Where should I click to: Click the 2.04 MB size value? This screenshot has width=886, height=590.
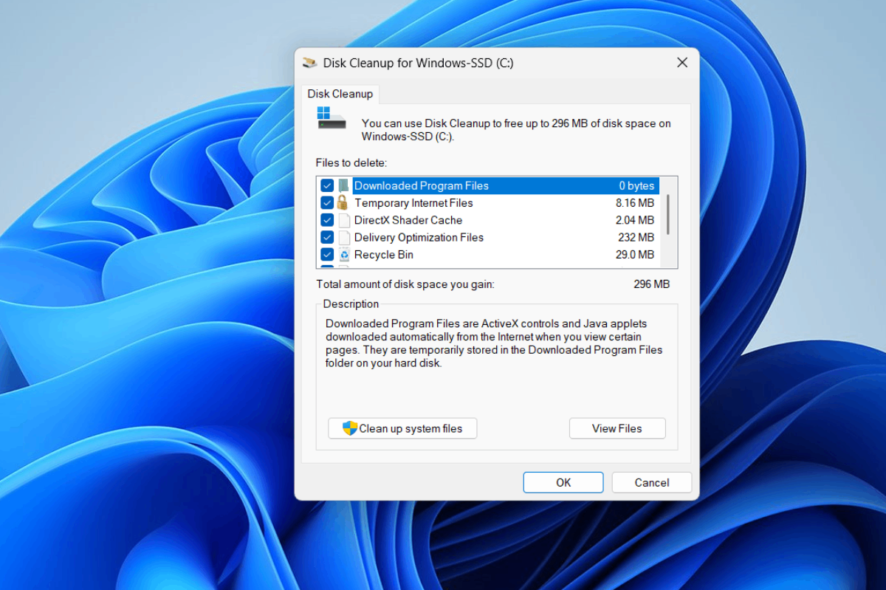(635, 220)
